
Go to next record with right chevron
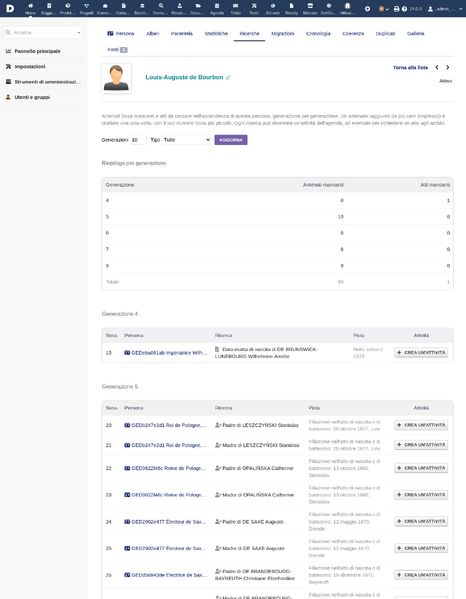[x=448, y=67]
